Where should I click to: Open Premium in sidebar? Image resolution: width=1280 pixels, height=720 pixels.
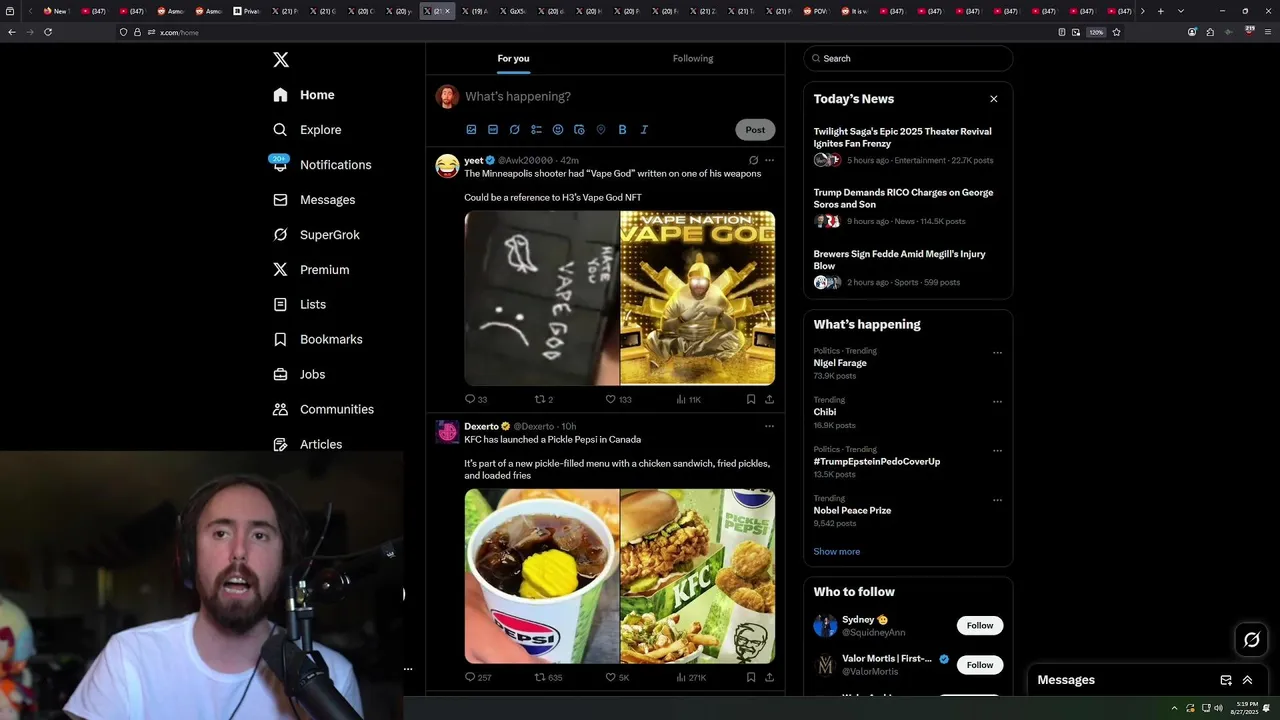pyautogui.click(x=311, y=270)
